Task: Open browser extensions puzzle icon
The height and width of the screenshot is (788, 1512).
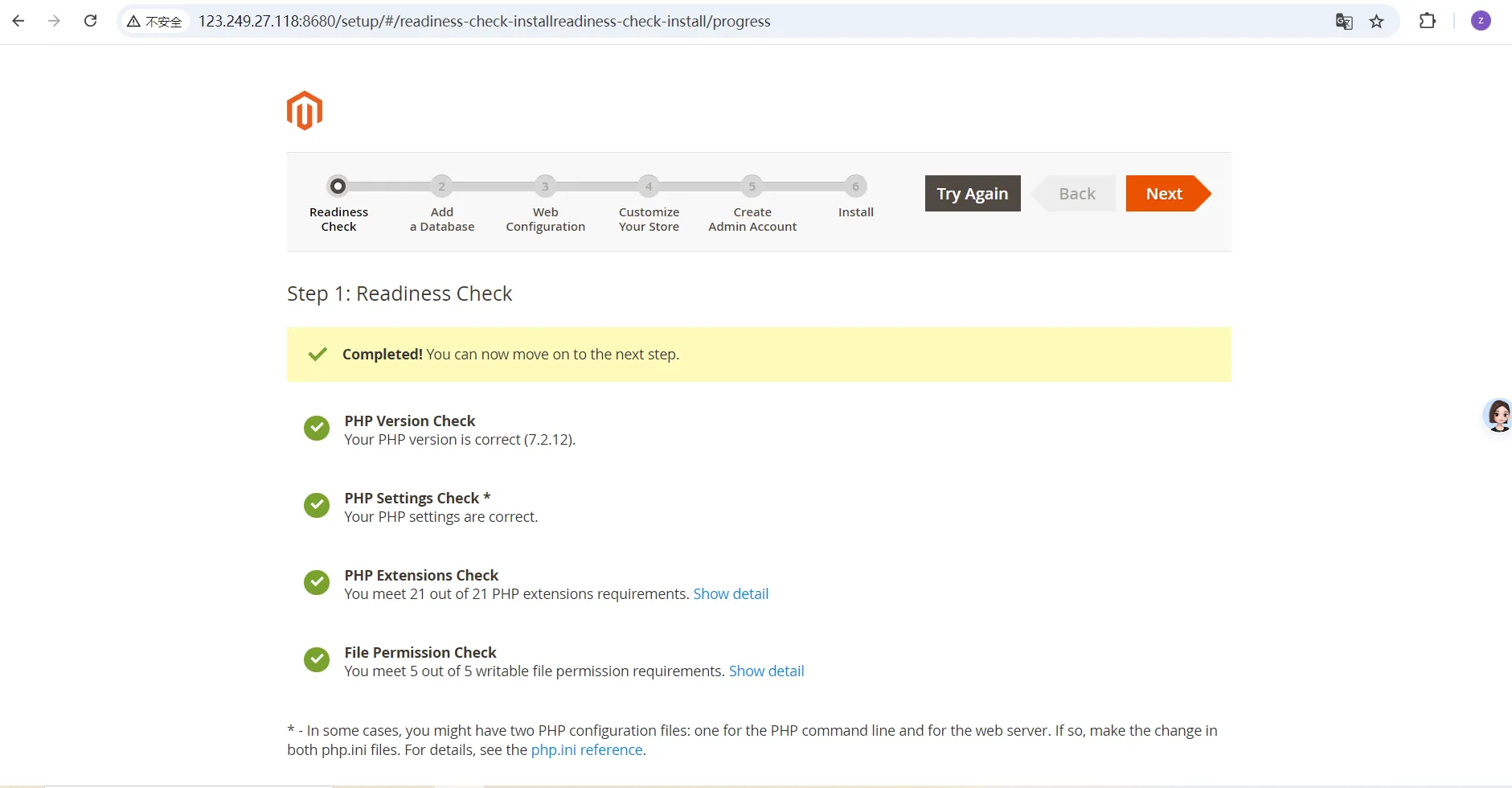Action: click(x=1428, y=21)
